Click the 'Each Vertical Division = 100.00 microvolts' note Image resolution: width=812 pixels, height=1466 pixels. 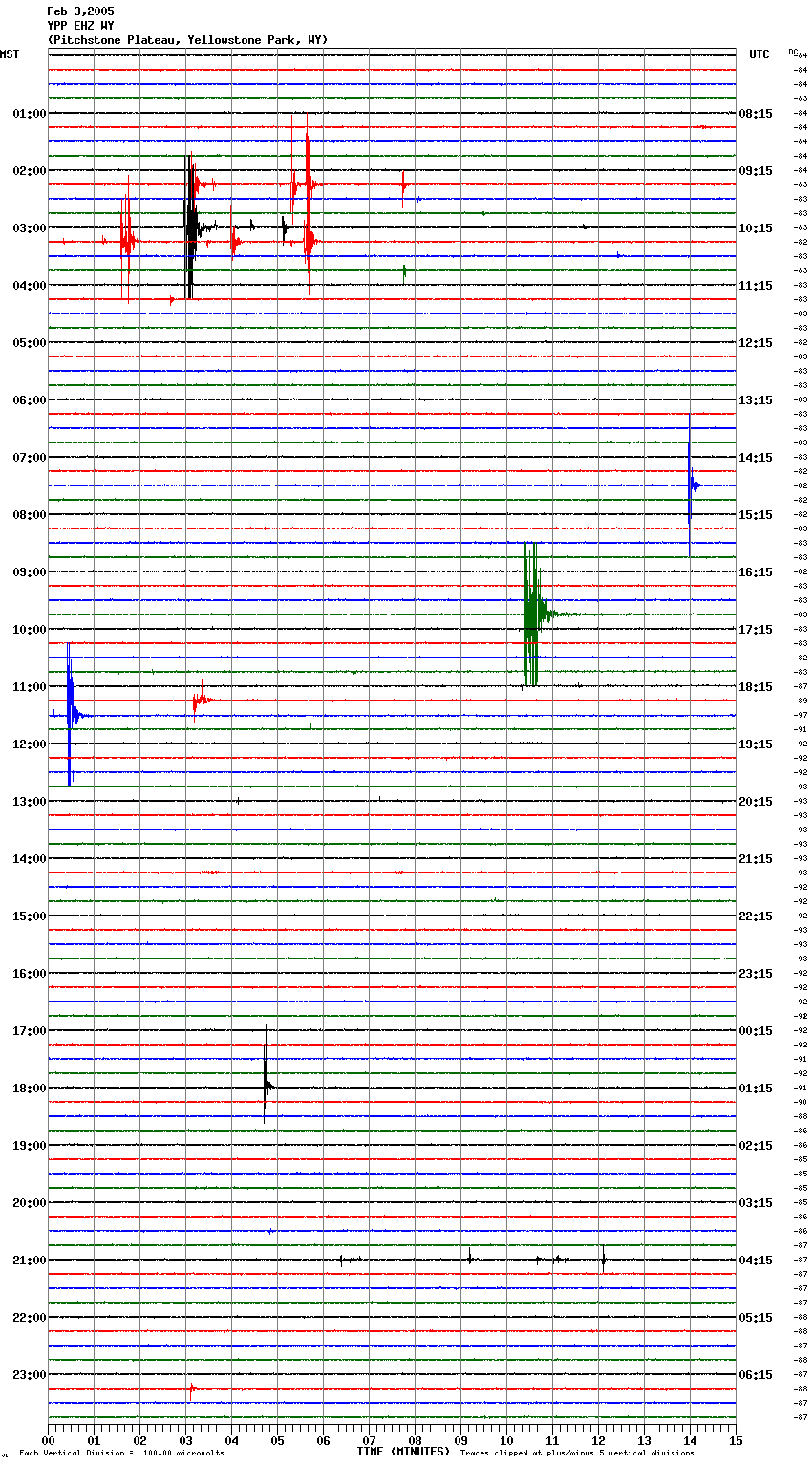[121, 1453]
